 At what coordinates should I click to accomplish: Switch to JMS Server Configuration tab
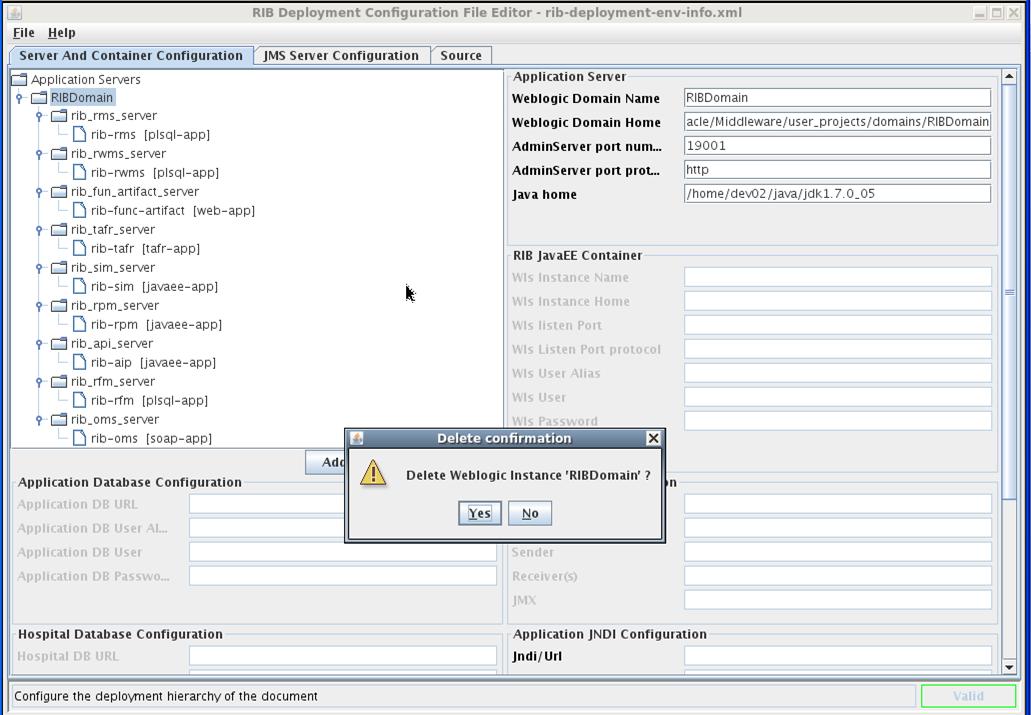[341, 56]
